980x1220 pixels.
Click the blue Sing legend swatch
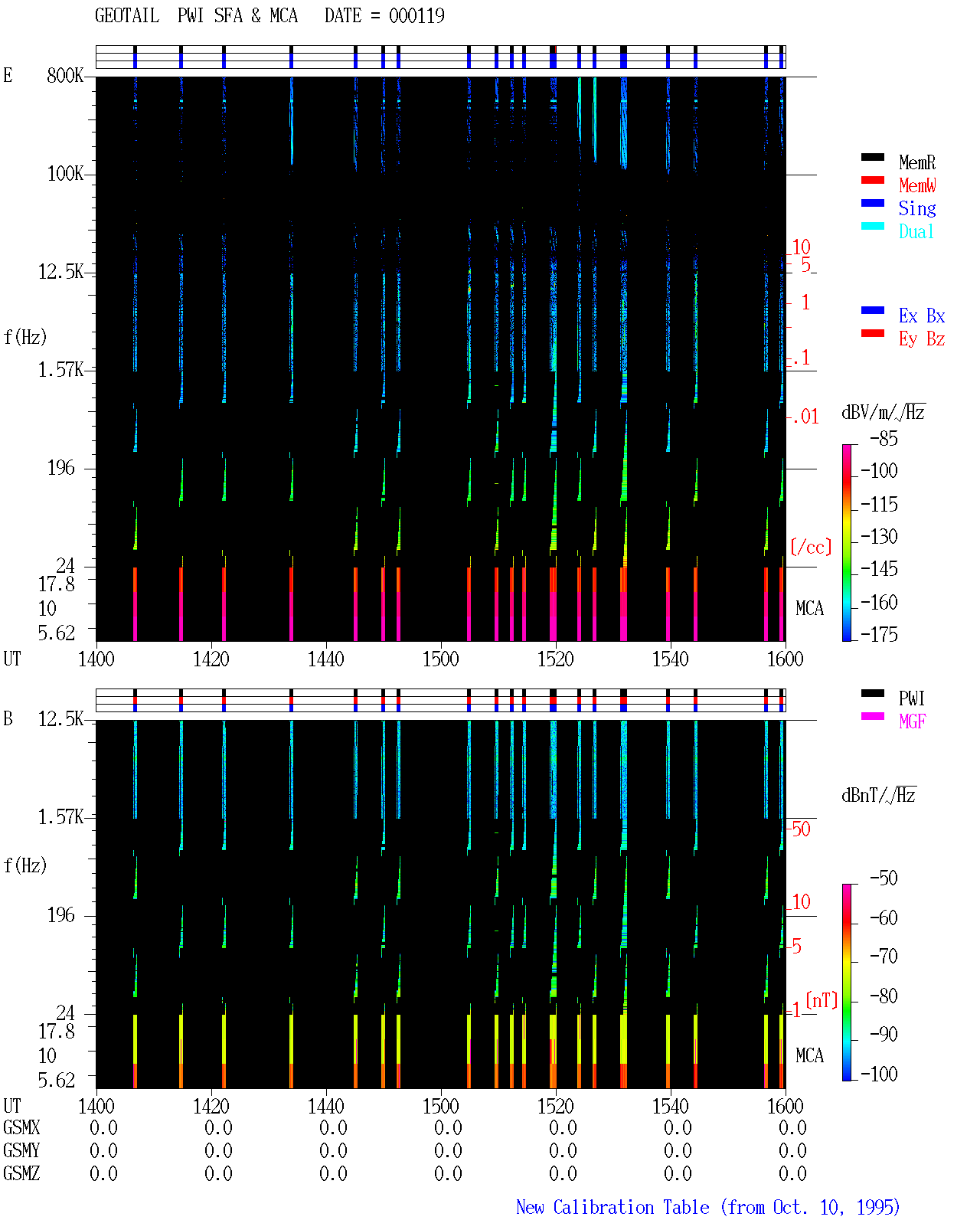[873, 203]
